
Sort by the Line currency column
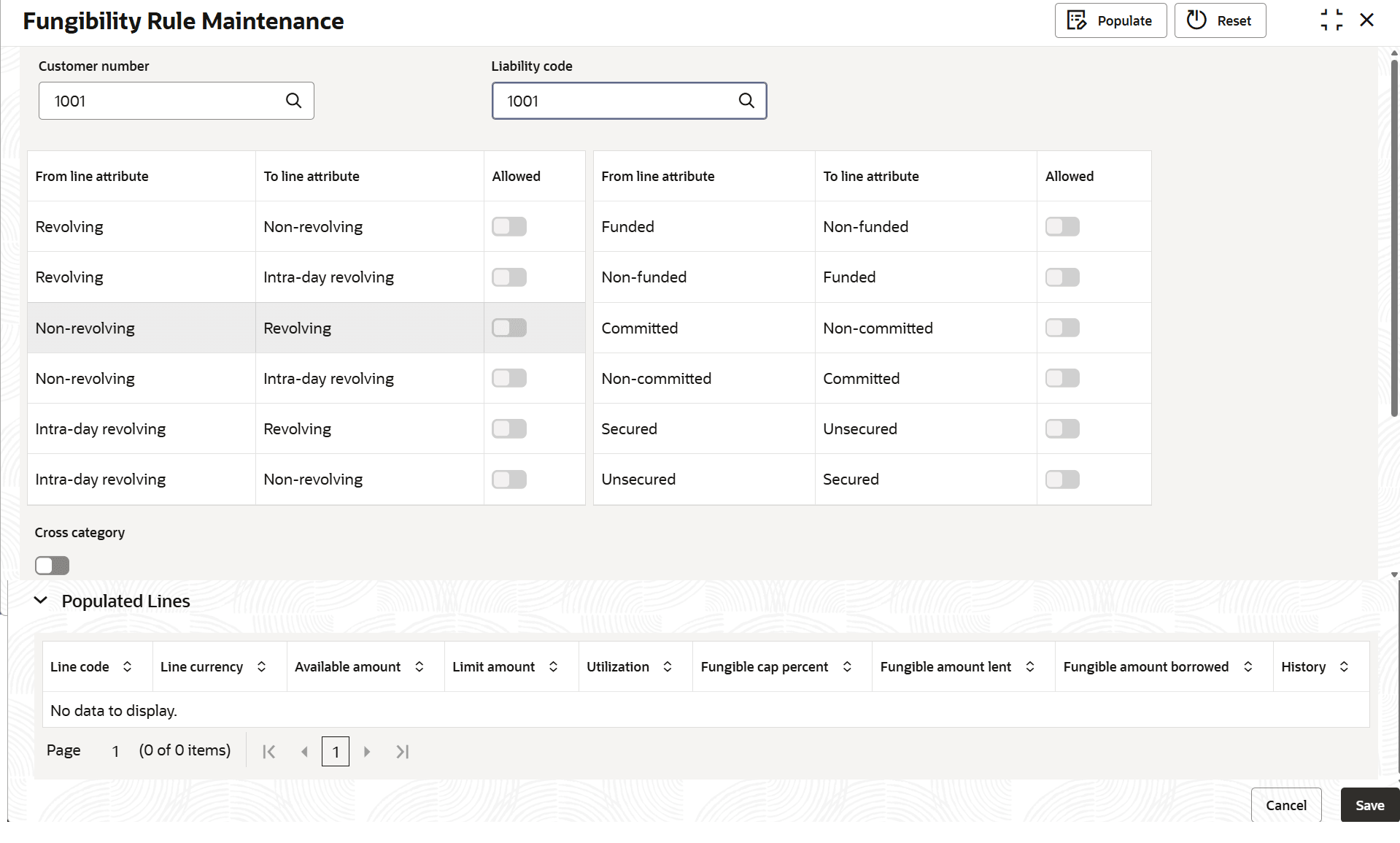261,666
